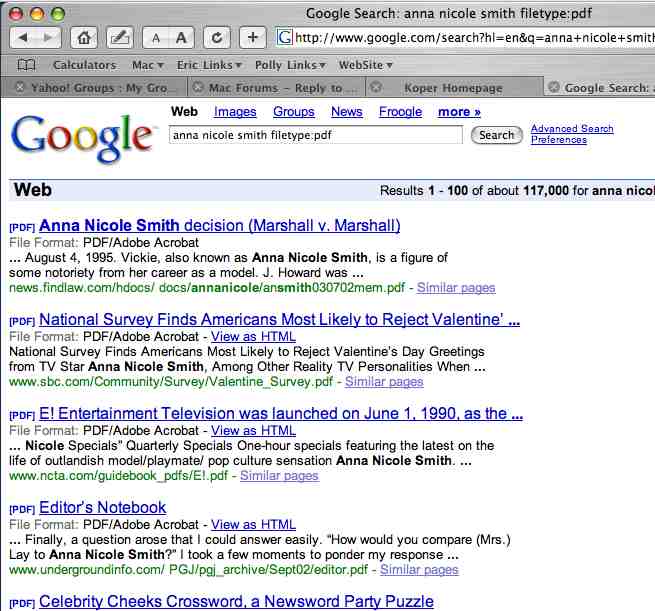655x611 pixels.
Task: Open the Calculators bookmark
Action: coord(85,65)
